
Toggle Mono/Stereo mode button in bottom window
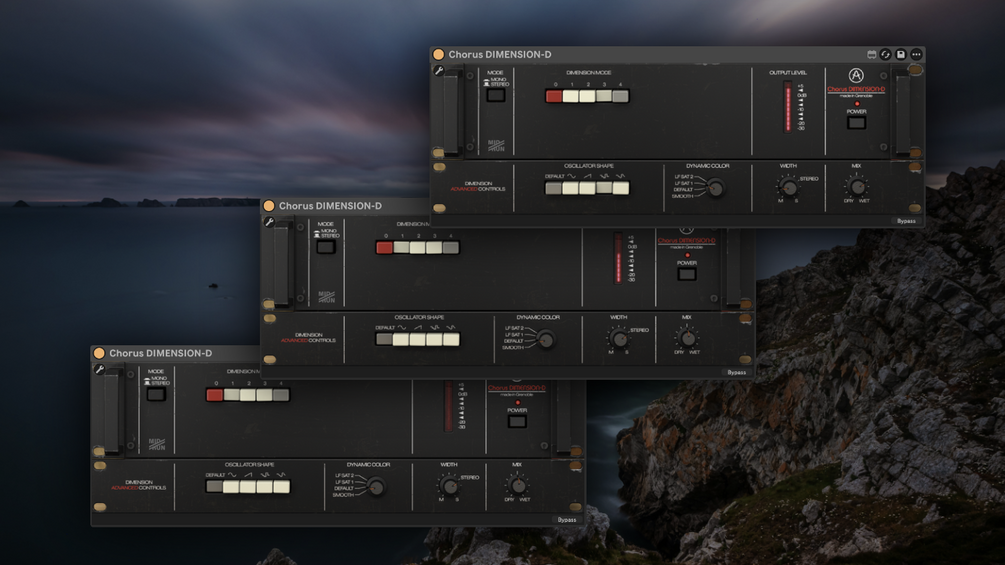pyautogui.click(x=156, y=394)
